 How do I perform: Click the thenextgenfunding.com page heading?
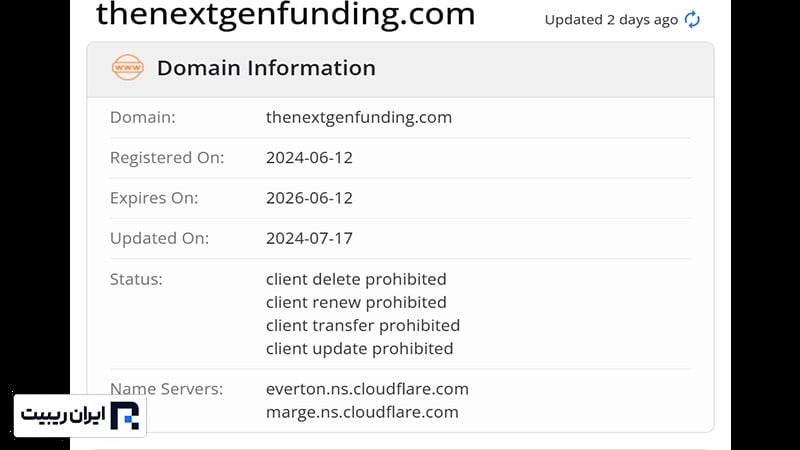point(285,15)
